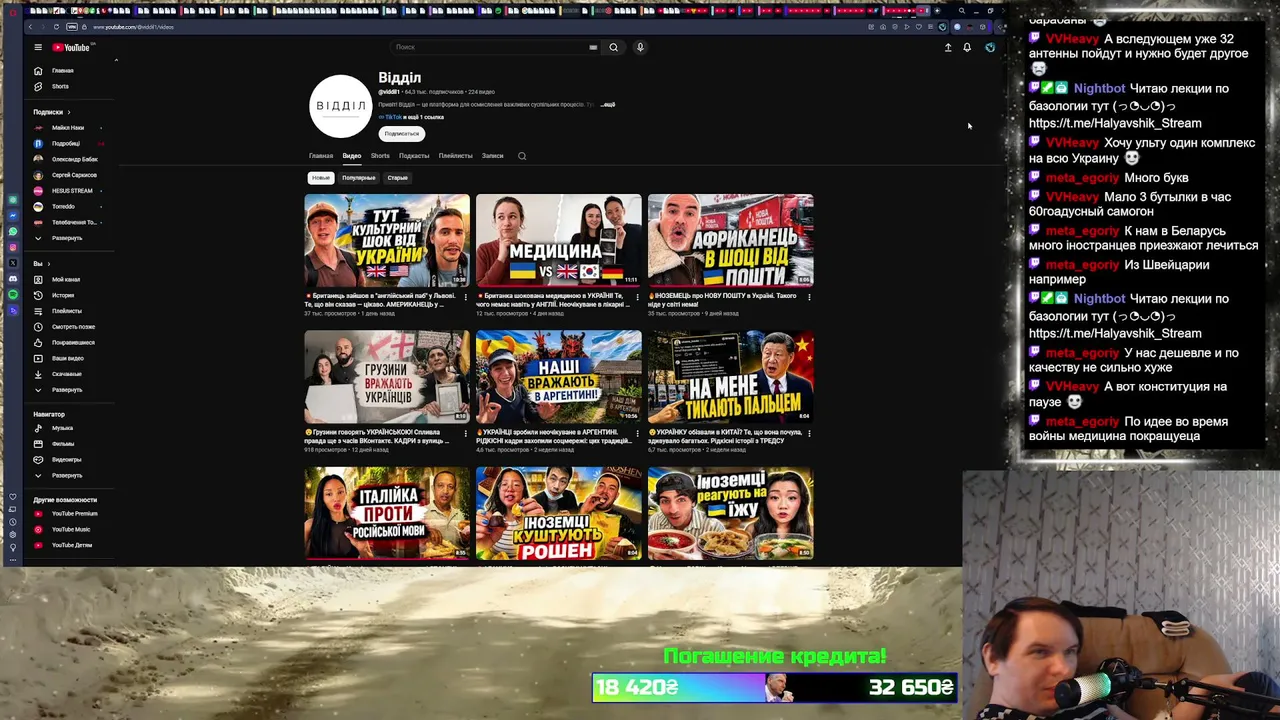
Task: Open Видеоигры in Навигатор section
Action: pyautogui.click(x=66, y=460)
